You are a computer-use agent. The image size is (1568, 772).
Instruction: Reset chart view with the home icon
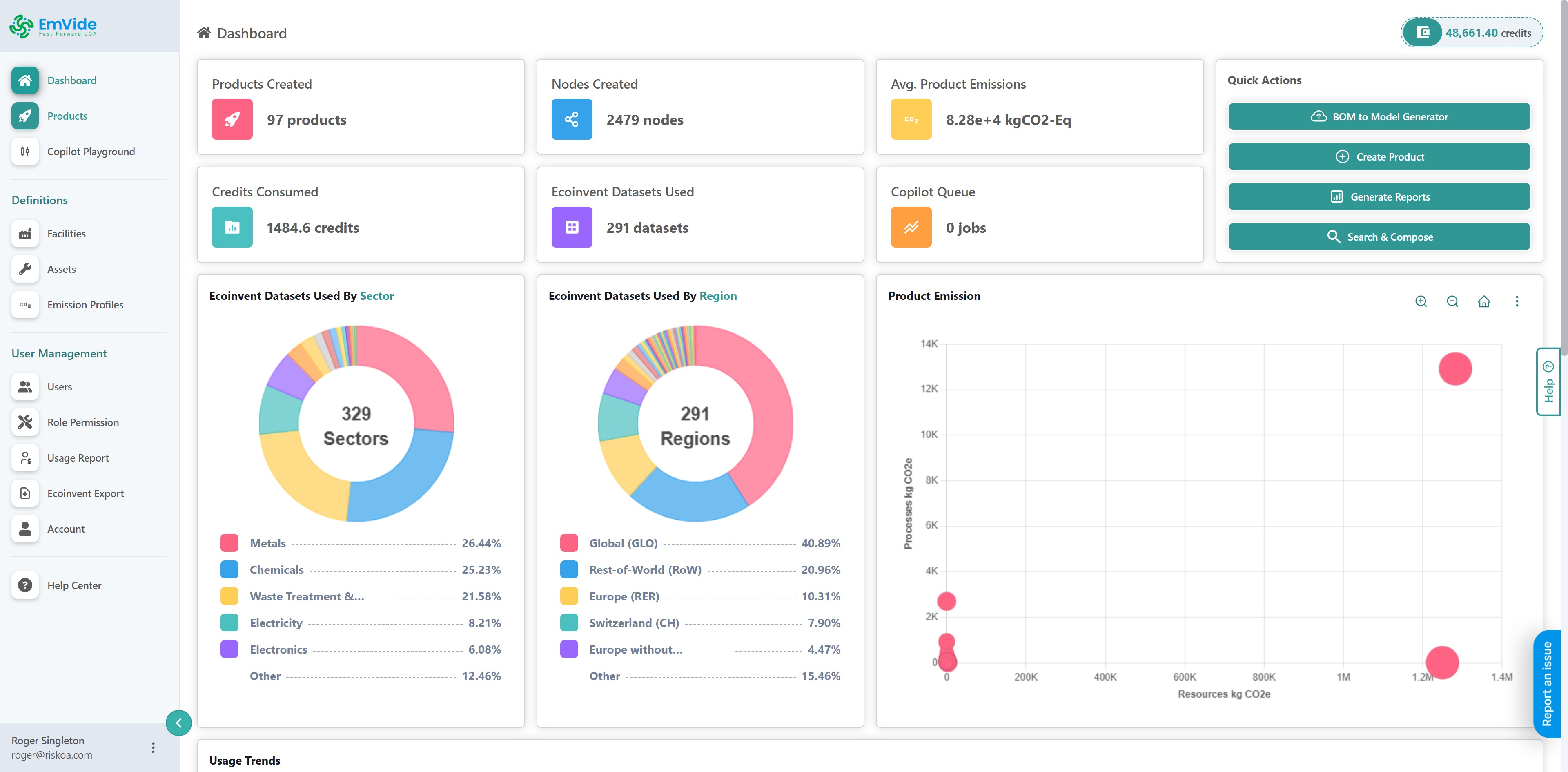click(x=1484, y=301)
